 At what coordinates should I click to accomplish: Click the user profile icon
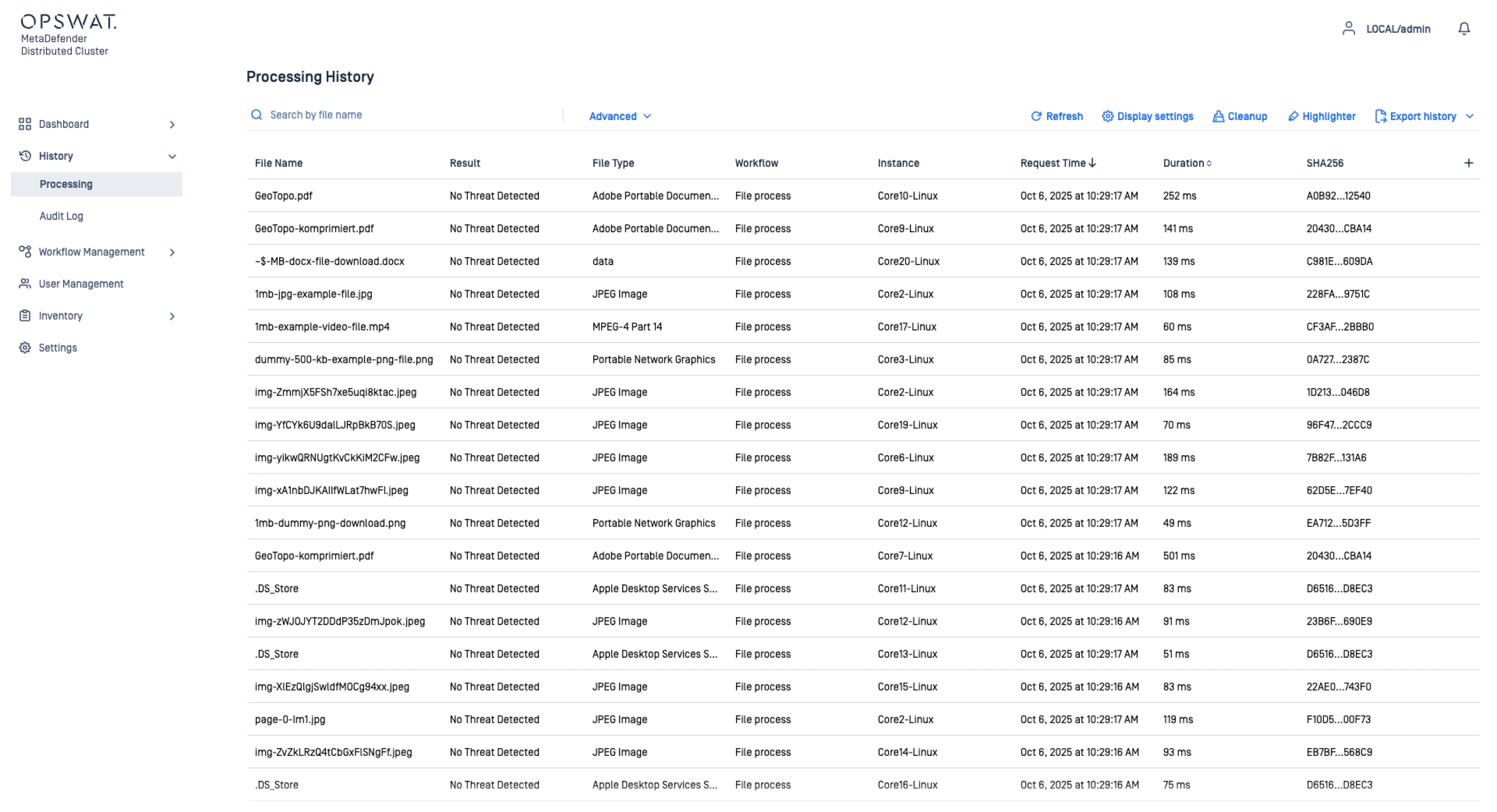(x=1348, y=28)
